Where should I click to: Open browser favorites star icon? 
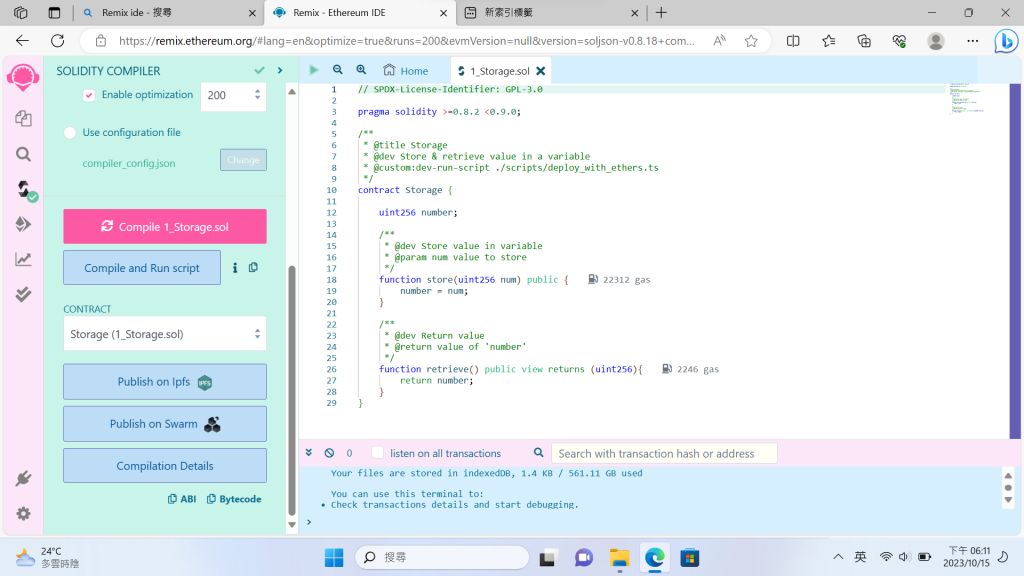tap(751, 41)
